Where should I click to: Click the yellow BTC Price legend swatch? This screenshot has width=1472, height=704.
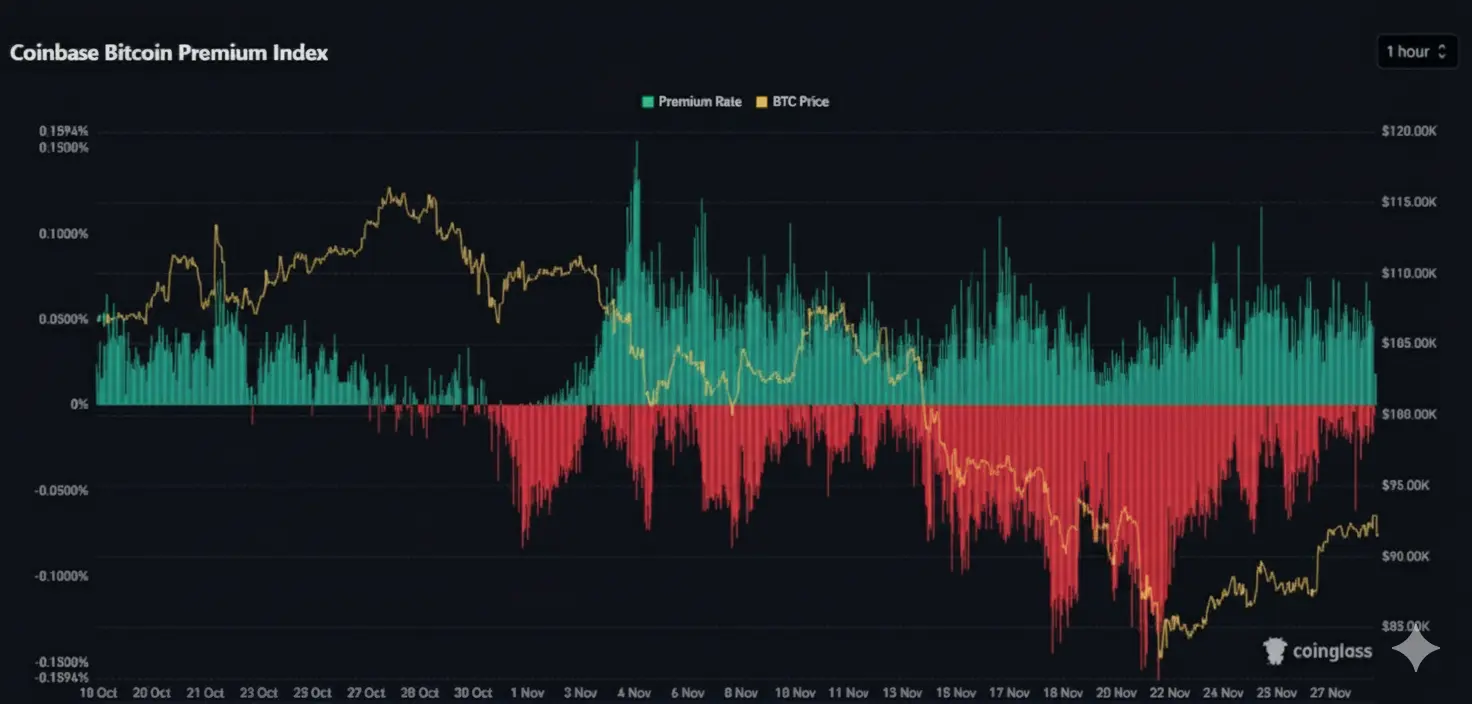[x=763, y=102]
